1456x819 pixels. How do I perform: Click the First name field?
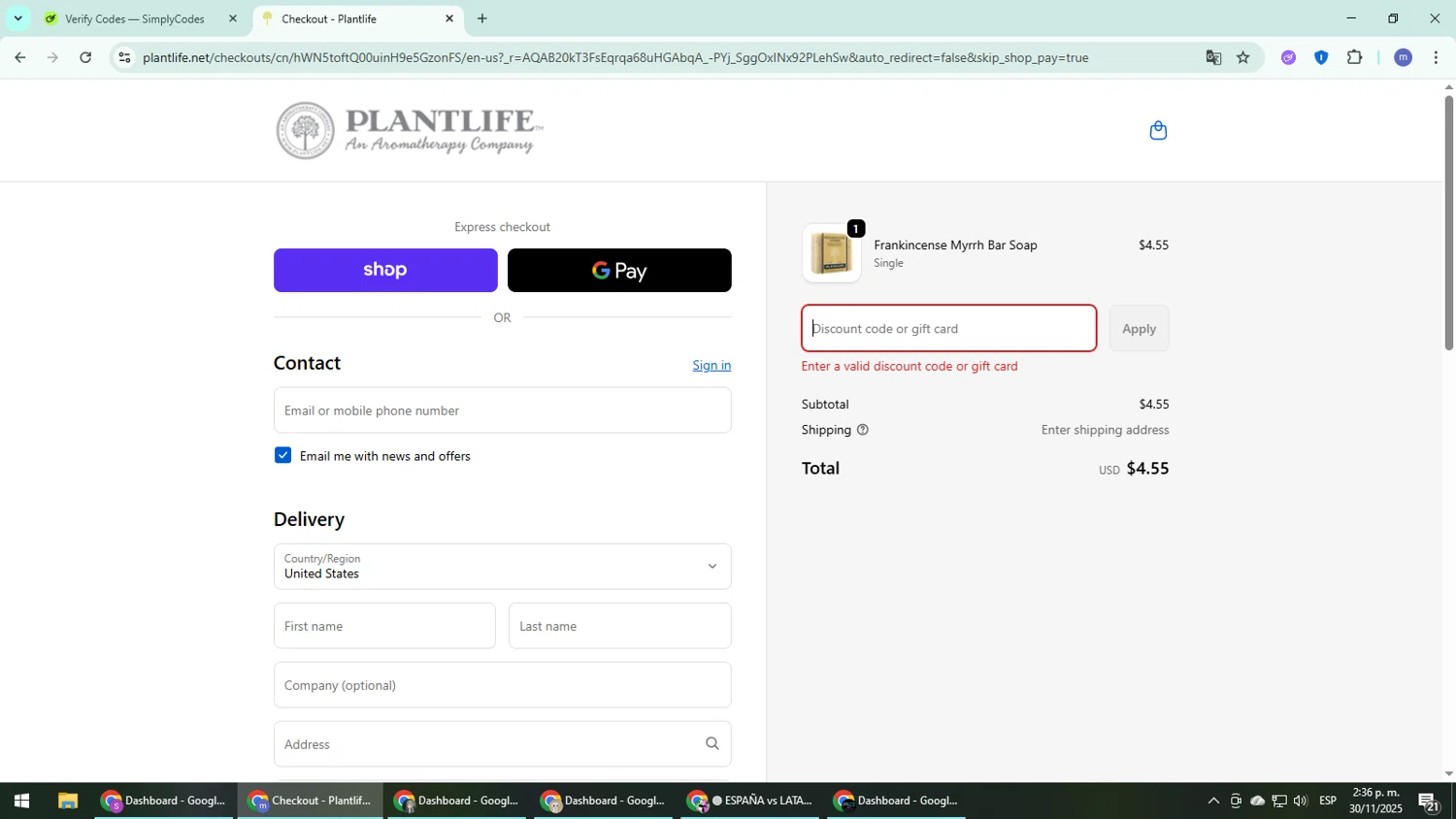[384, 626]
